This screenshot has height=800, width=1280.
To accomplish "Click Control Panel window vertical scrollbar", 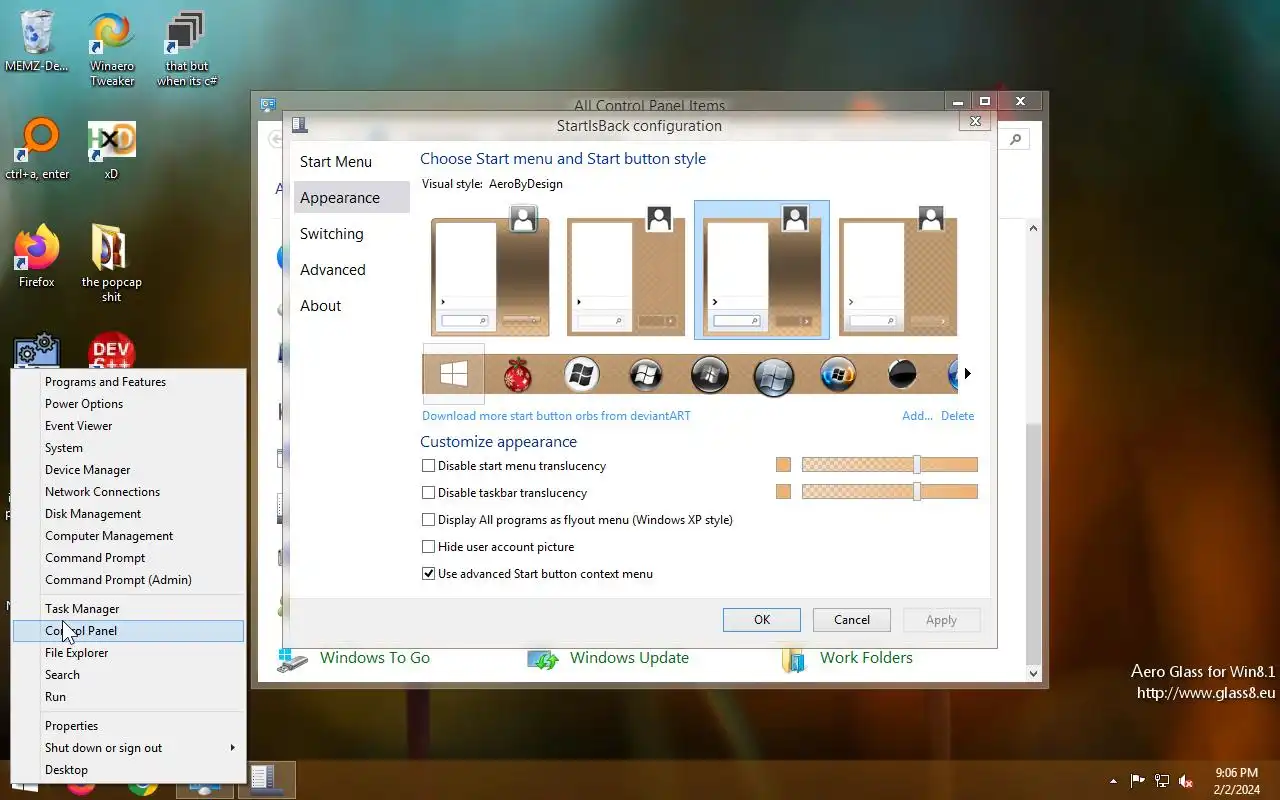I will point(1034,450).
